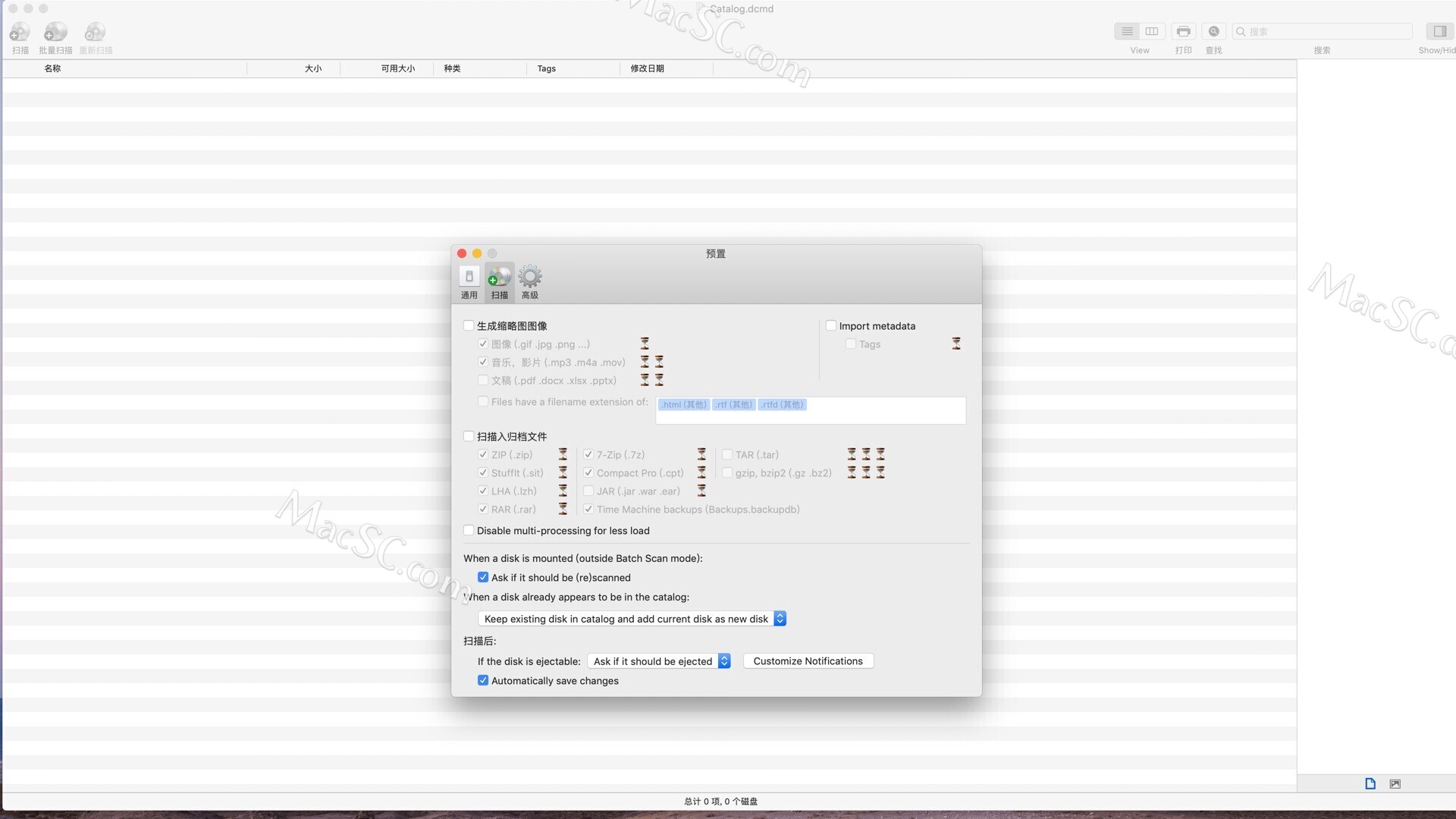This screenshot has height=819, width=1456.
Task: Open the 通用 general preferences tab
Action: (469, 283)
